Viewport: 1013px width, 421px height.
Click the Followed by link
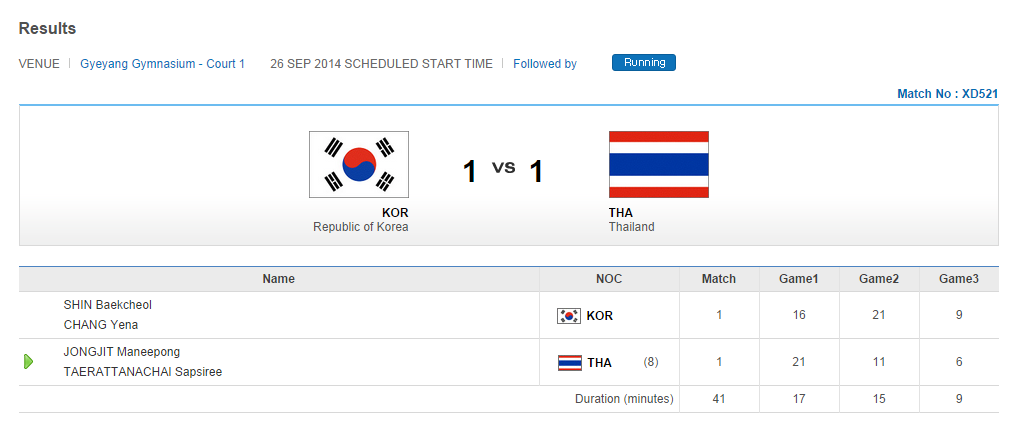click(545, 64)
